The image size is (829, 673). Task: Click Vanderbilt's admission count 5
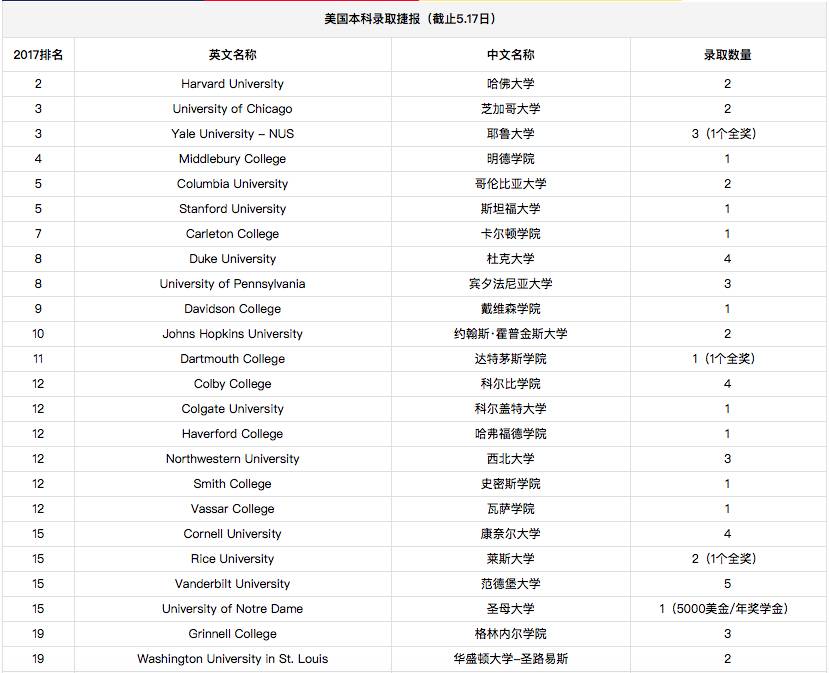tap(727, 584)
